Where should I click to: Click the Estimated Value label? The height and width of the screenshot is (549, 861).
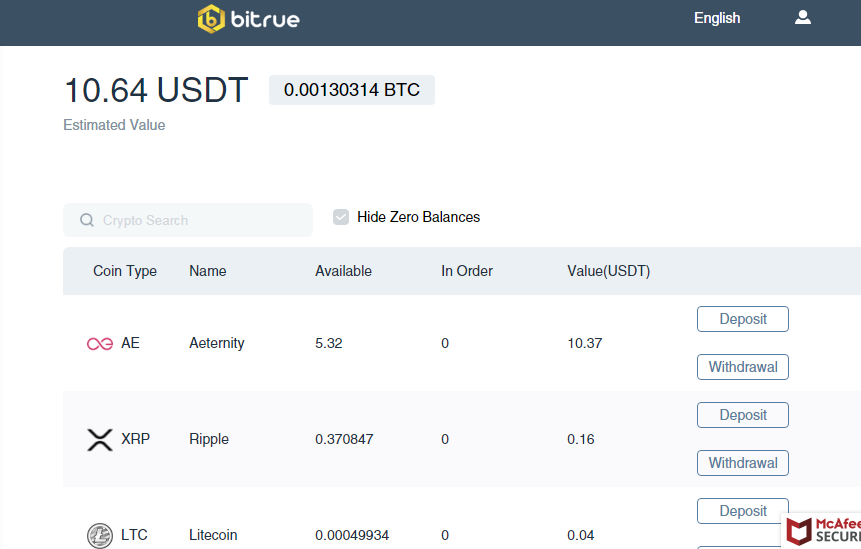pos(114,125)
